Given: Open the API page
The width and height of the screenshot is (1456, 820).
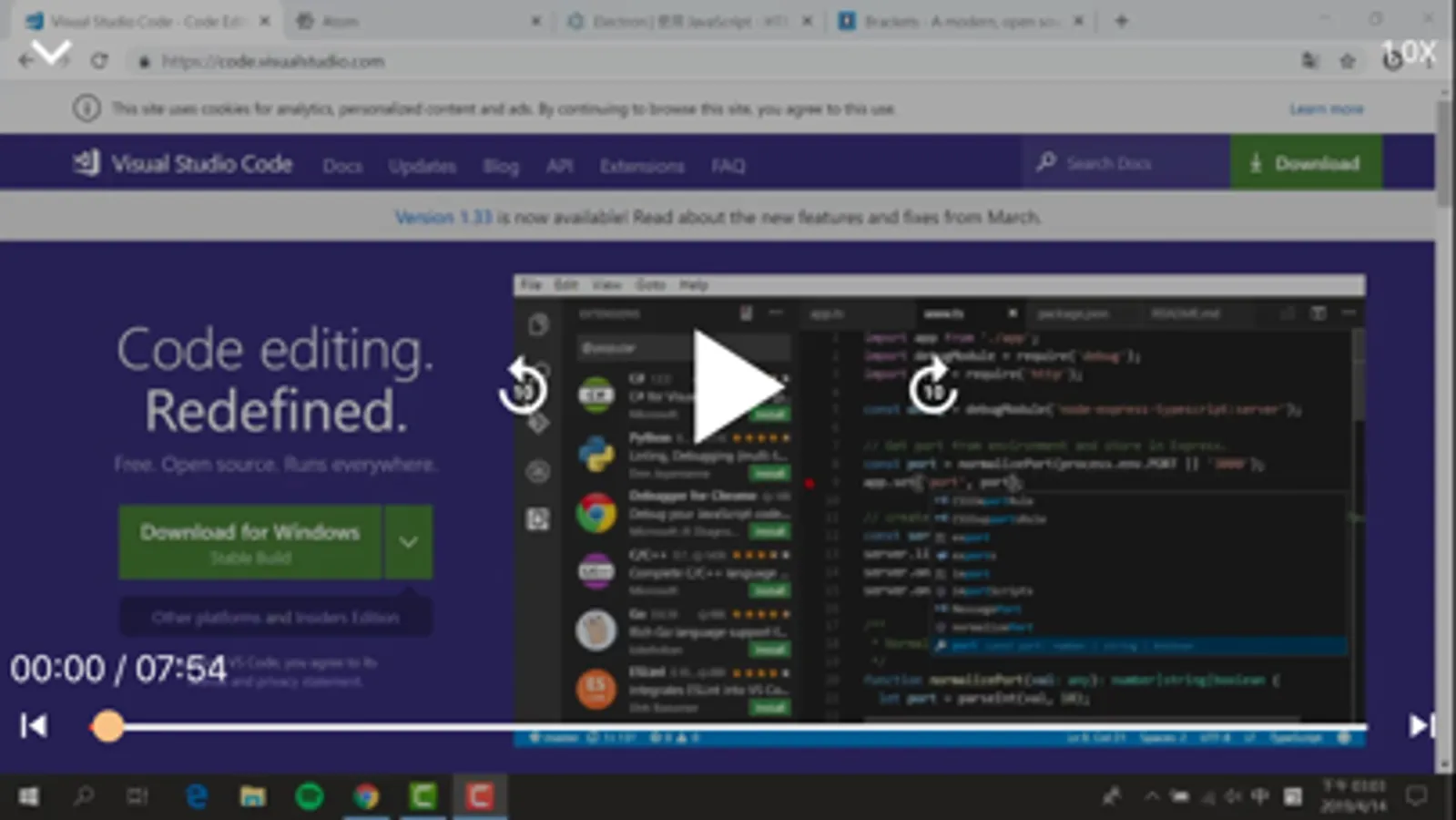Looking at the screenshot, I should point(559,166).
